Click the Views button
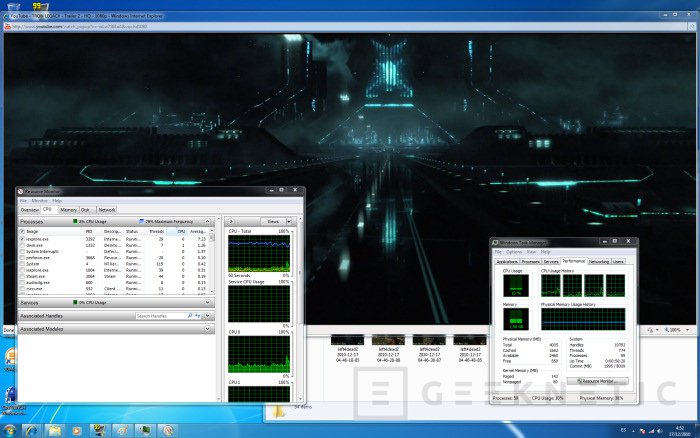Screen dimensions: 700x438 (x=273, y=221)
